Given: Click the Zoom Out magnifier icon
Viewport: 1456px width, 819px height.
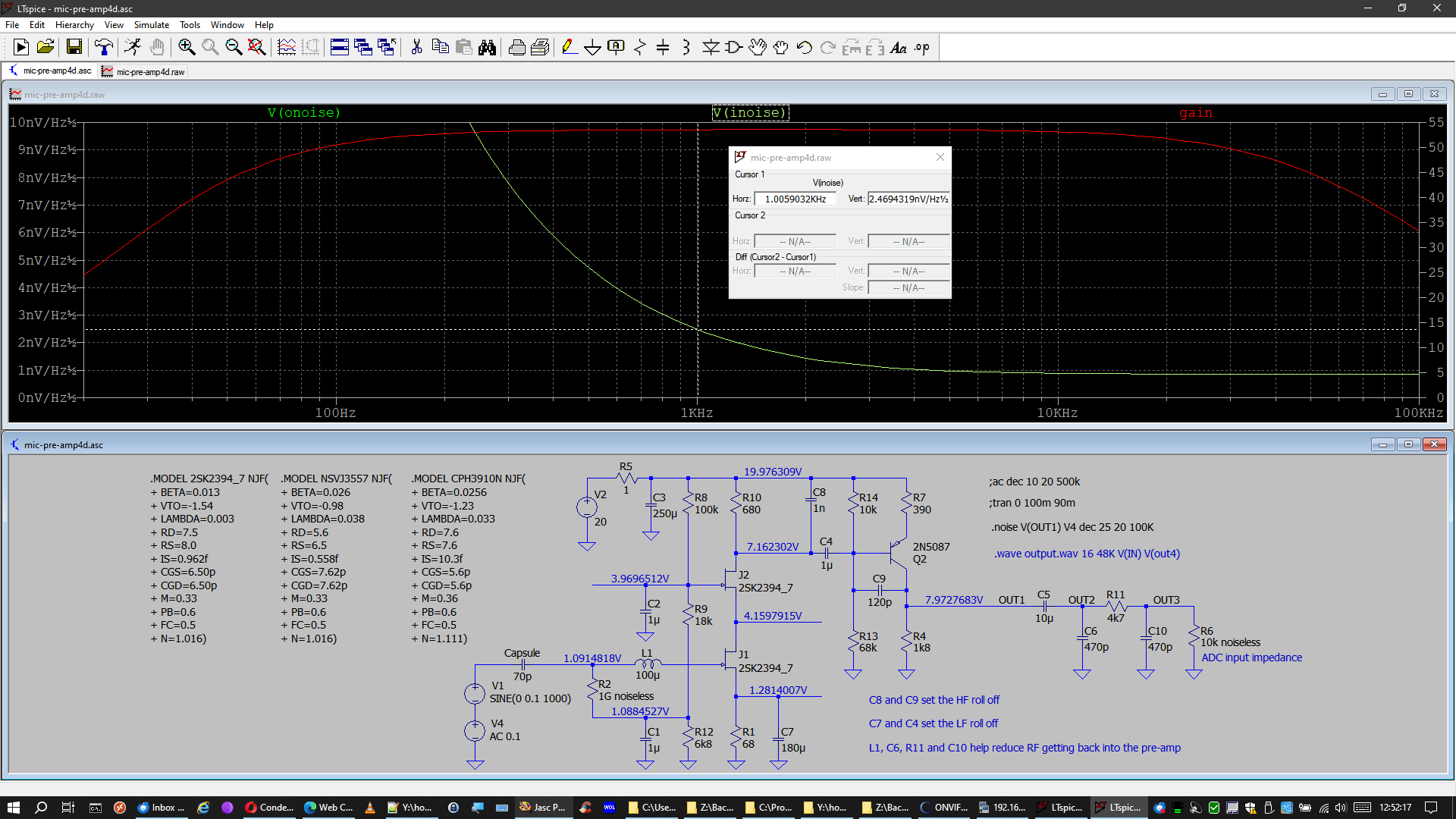Looking at the screenshot, I should click(234, 48).
